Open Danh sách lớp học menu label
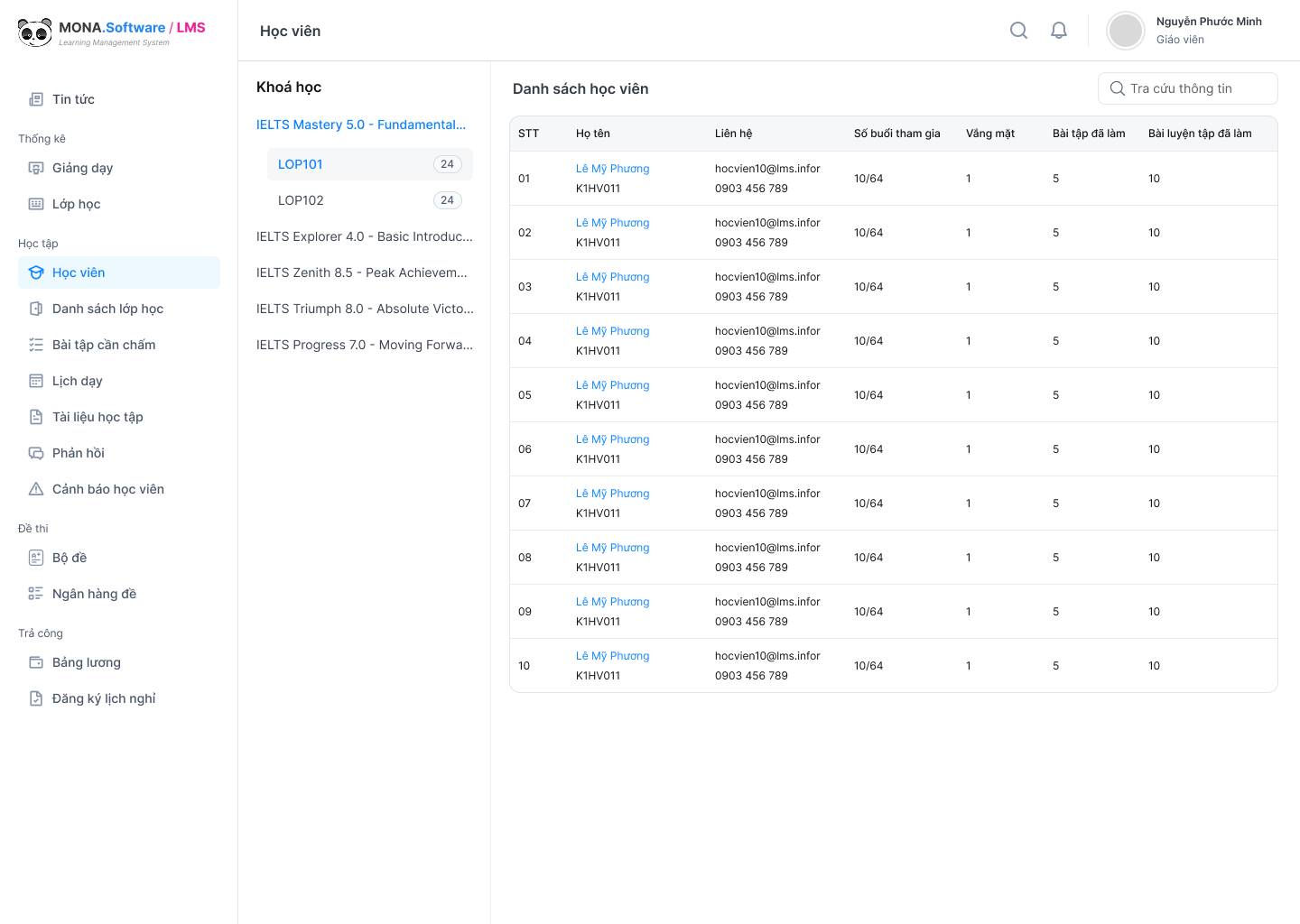 pyautogui.click(x=107, y=309)
